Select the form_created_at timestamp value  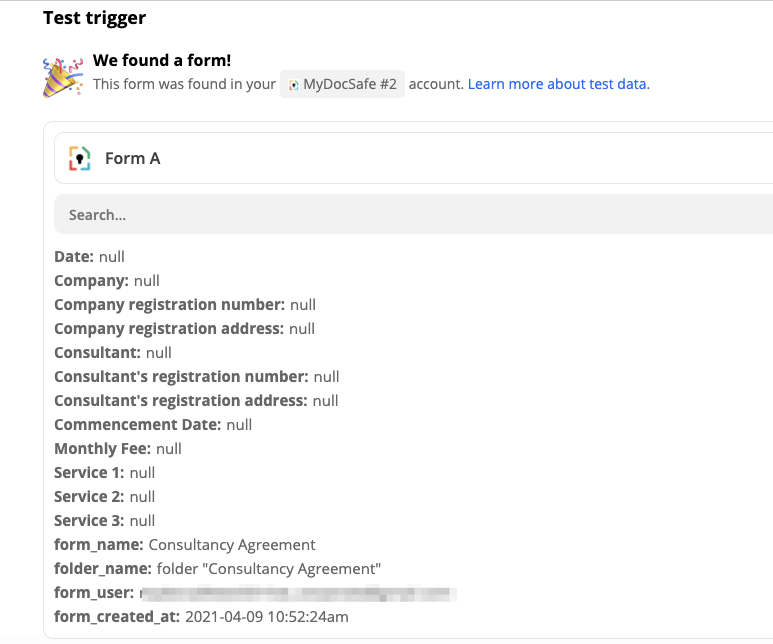tap(267, 617)
